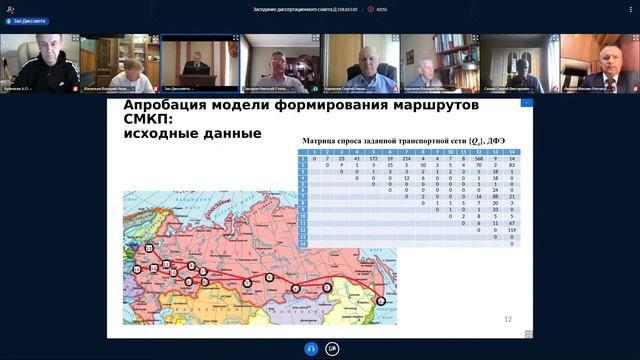Open presentation fullscreen via bottom-right corner icon
This screenshot has width=640, height=360.
[529, 334]
